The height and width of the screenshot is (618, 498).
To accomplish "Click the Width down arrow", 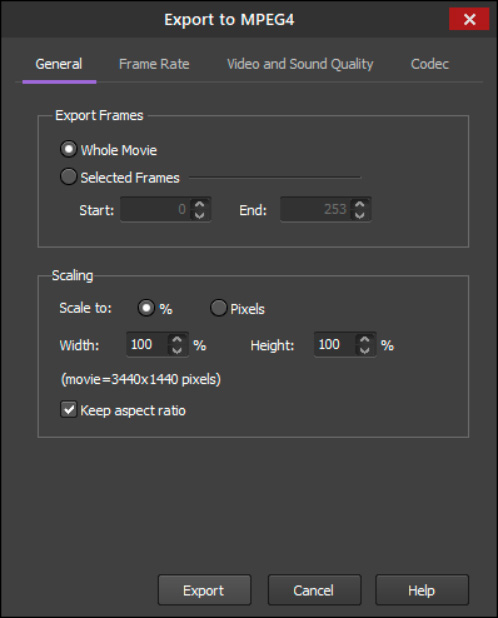I will click(x=177, y=350).
